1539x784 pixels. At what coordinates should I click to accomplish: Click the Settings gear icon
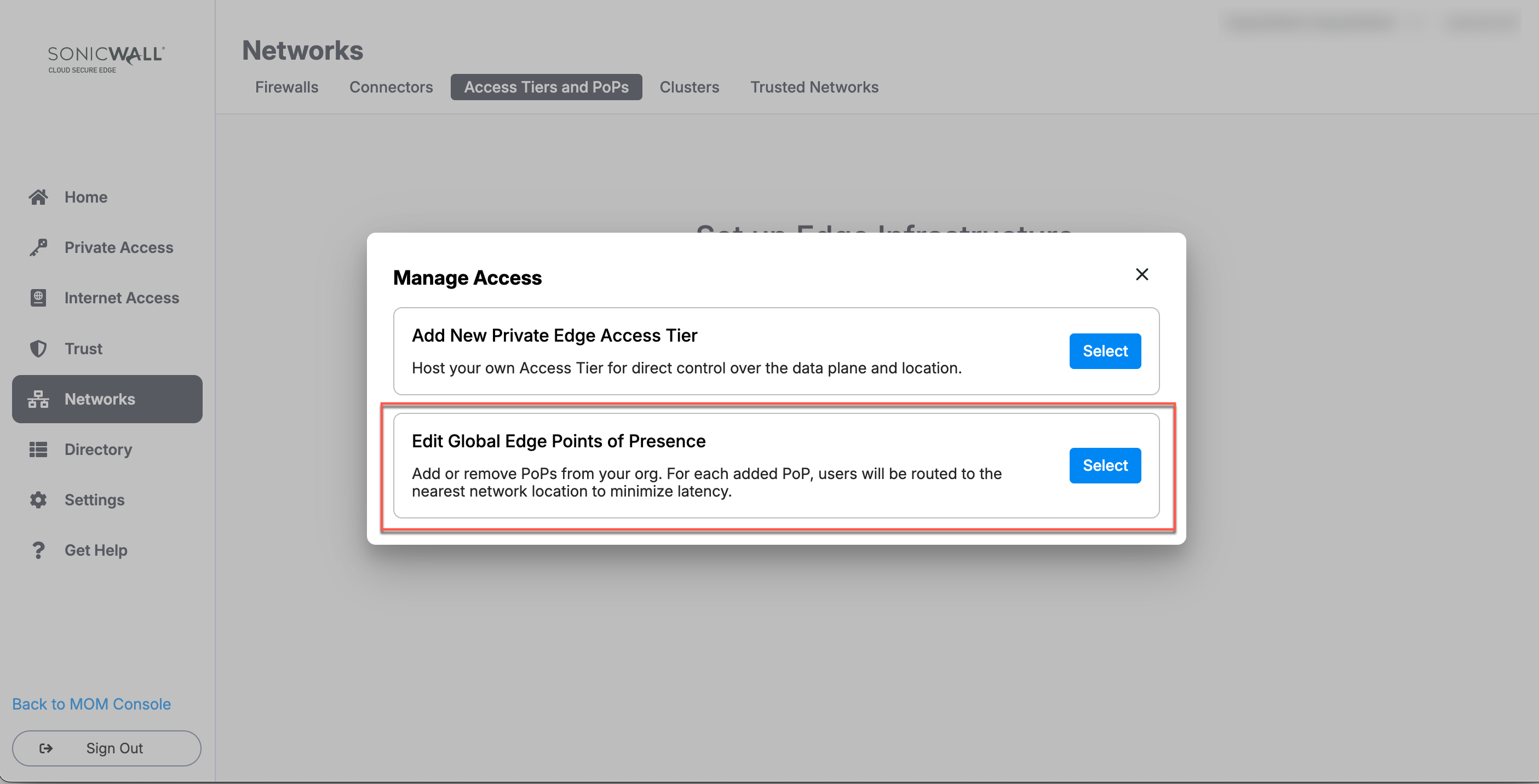[38, 500]
